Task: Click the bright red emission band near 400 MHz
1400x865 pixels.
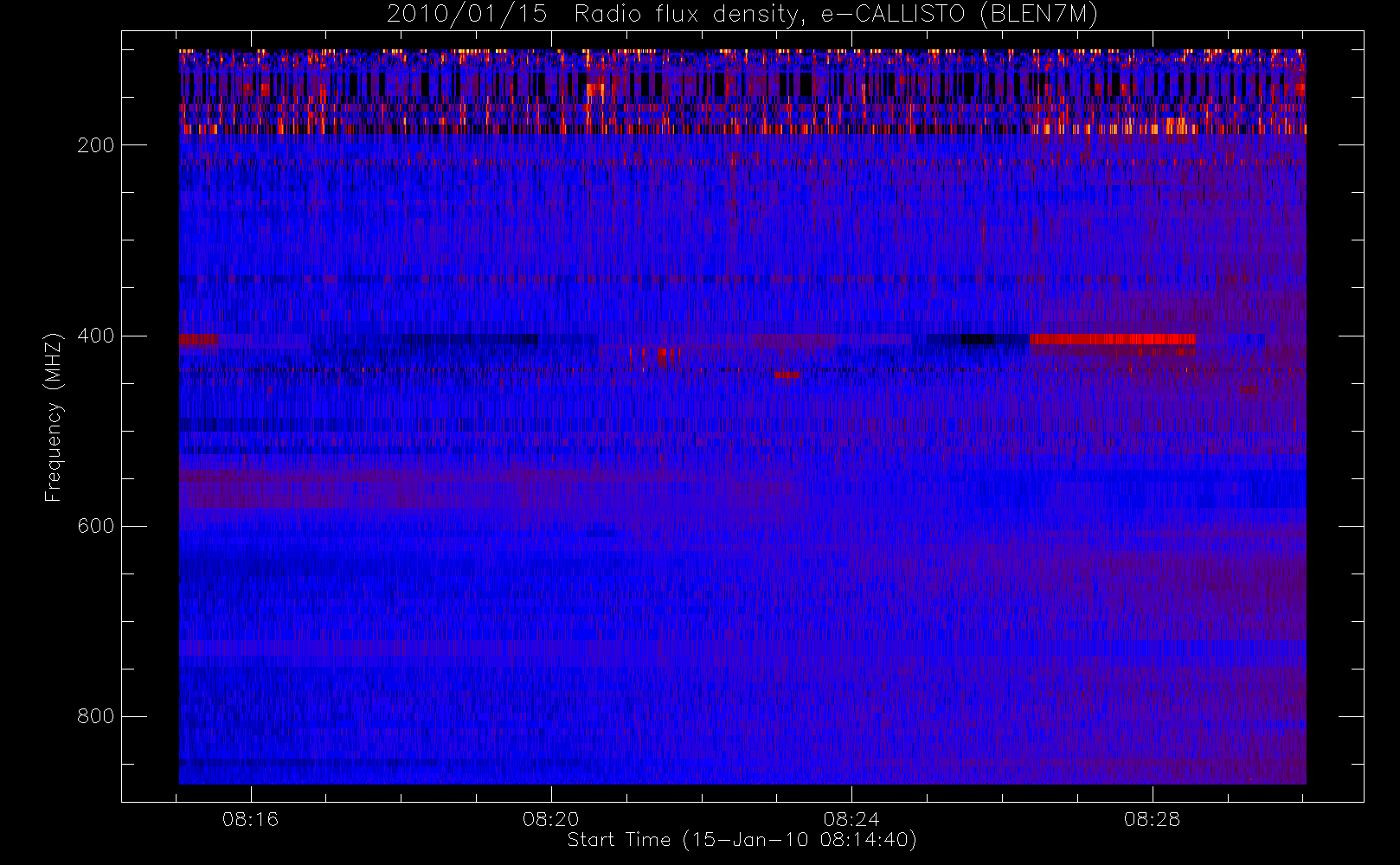Action: coord(1112,339)
